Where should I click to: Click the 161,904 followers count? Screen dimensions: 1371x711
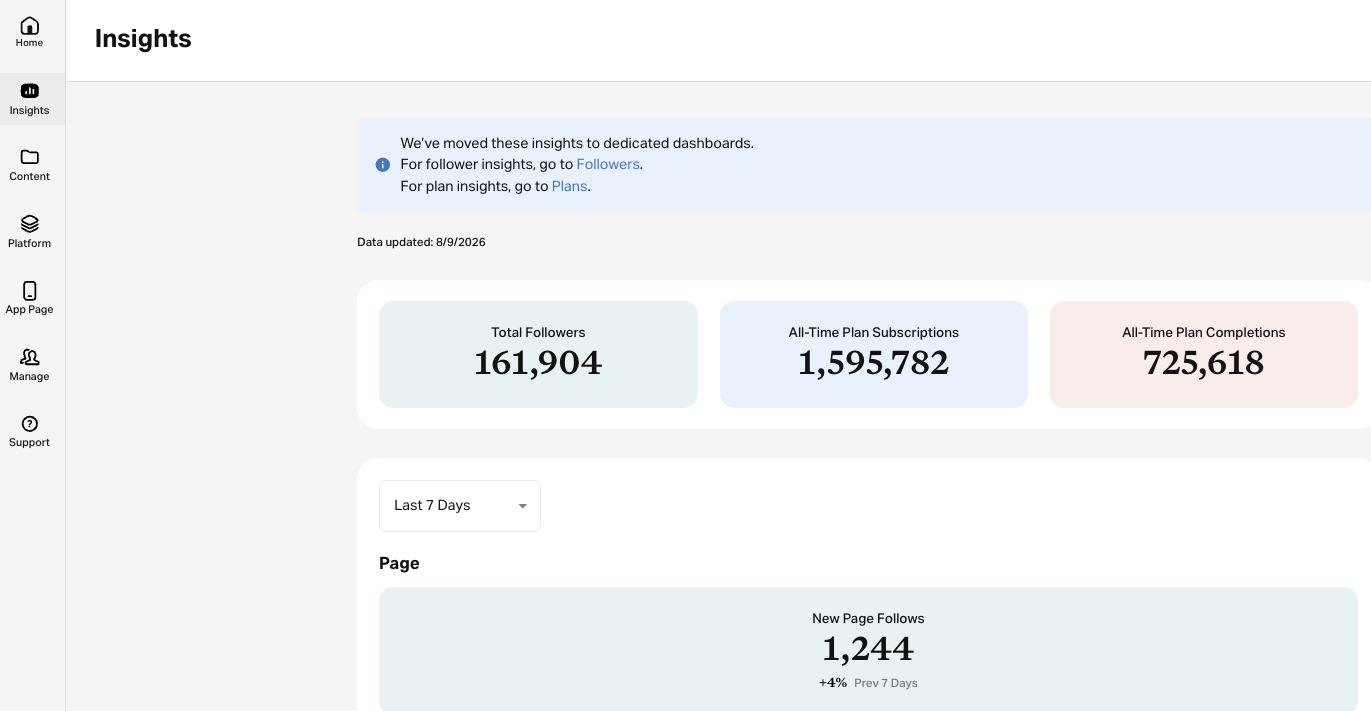538,362
